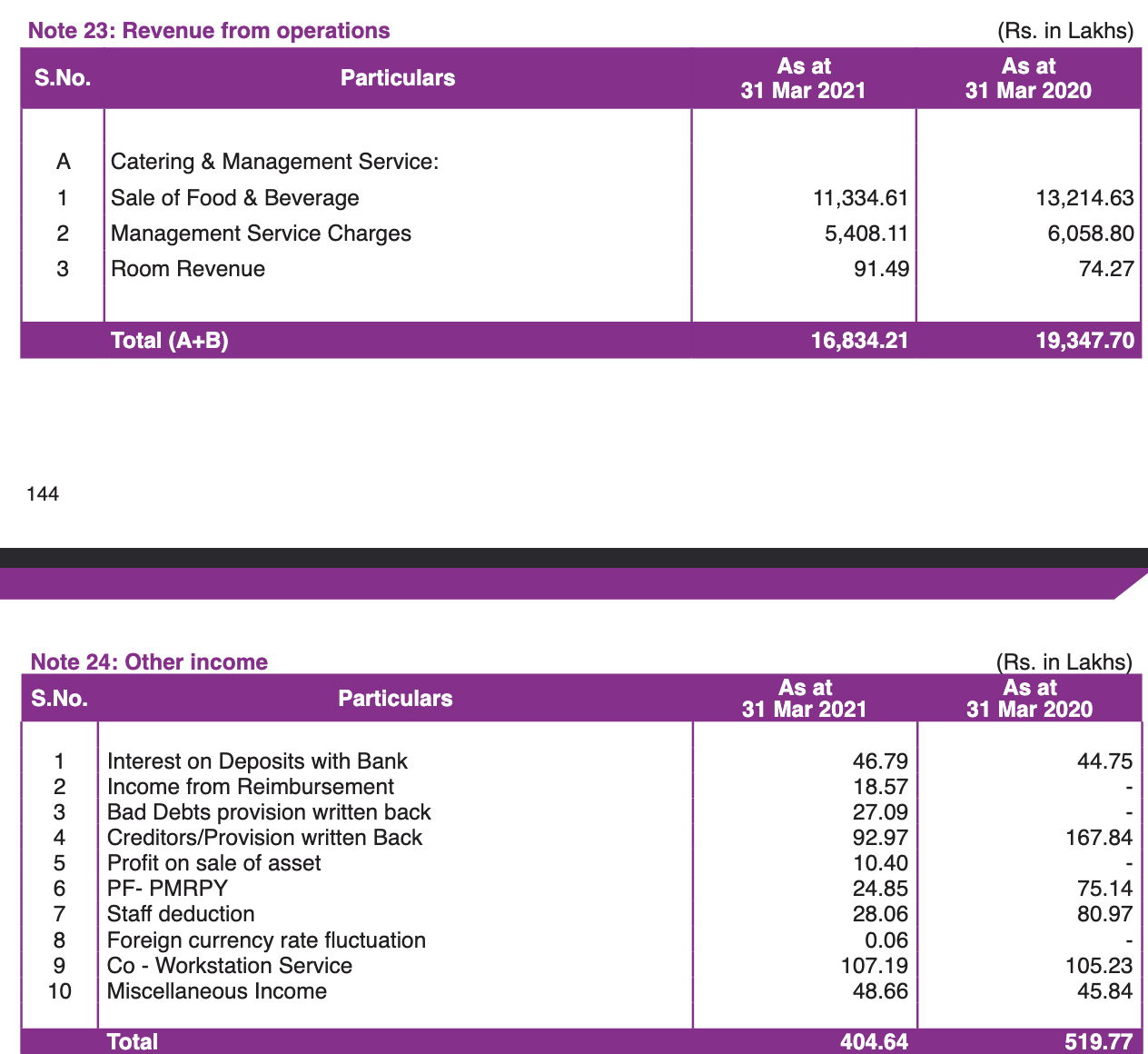
Task: Click the 'Co - Workstation Service' entry
Action: [230, 966]
